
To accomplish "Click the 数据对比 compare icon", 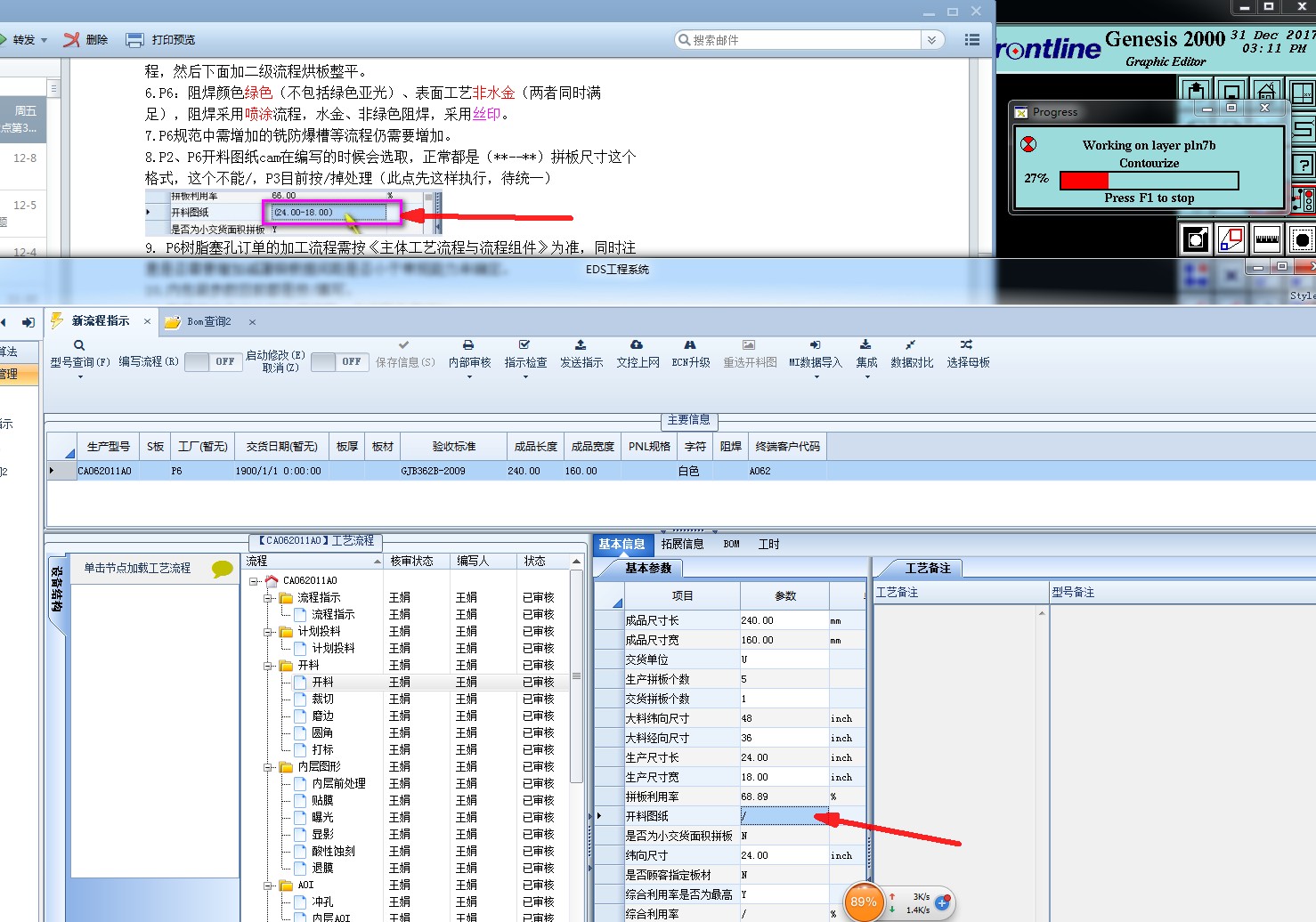I will point(910,344).
